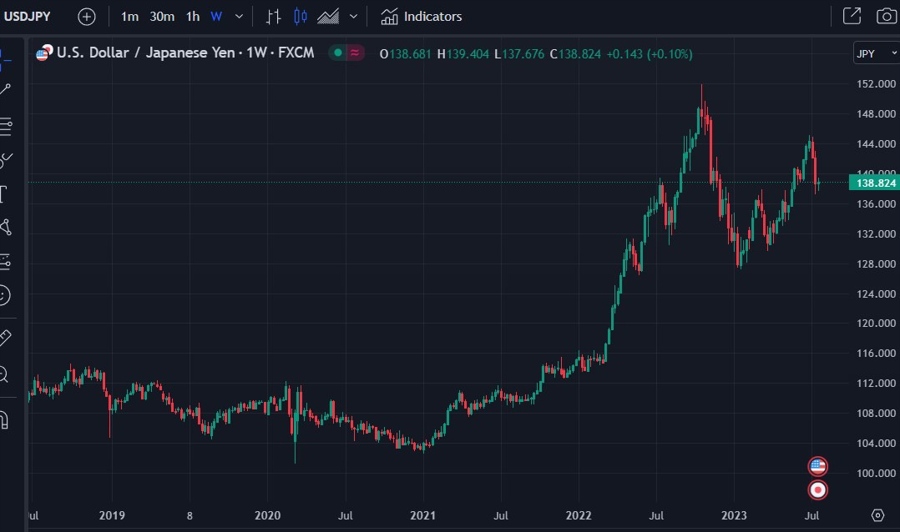Click the low value 137.676
Viewport: 900px width, 532px height.
(x=523, y=54)
